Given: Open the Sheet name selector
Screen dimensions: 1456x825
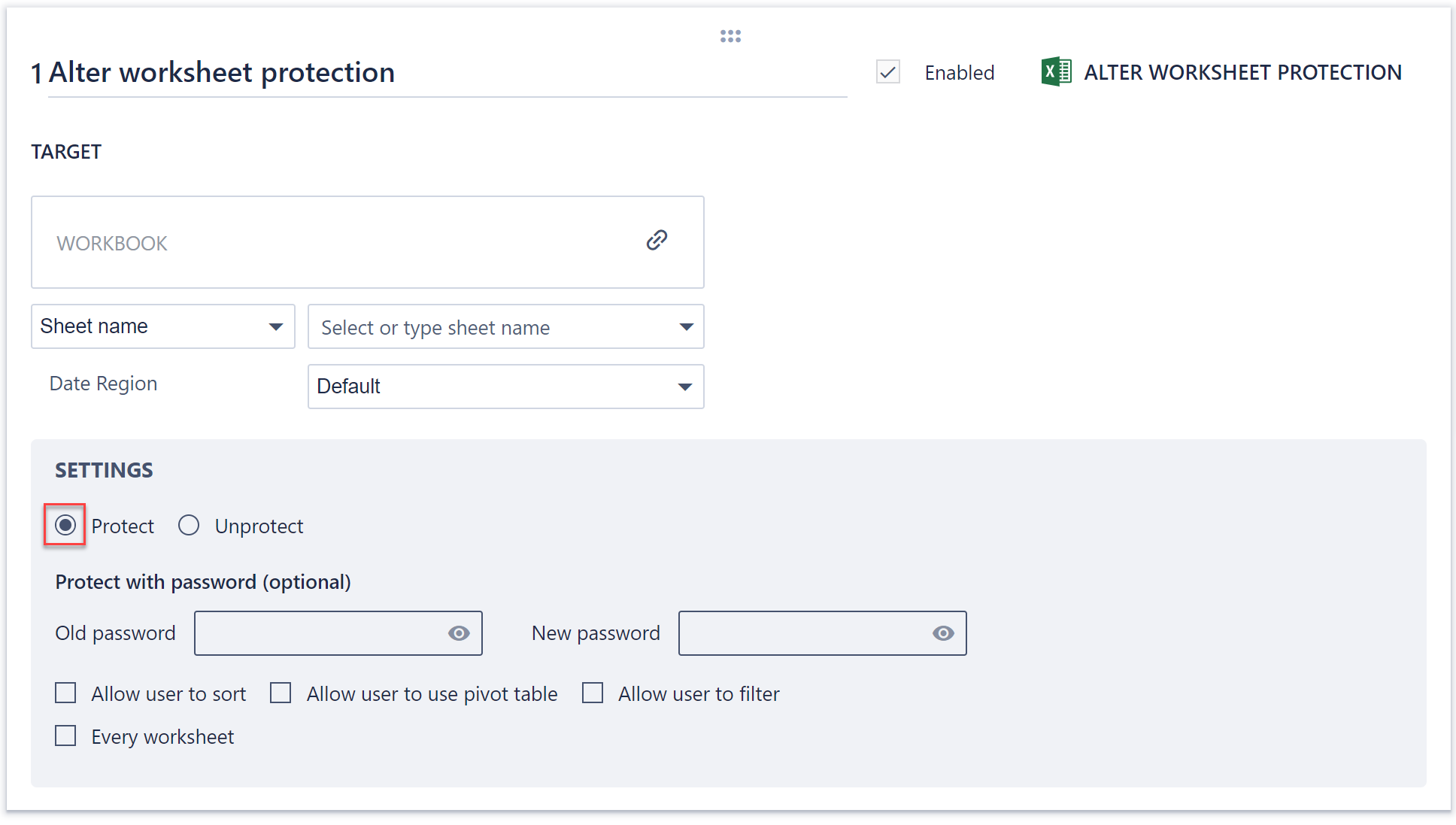Looking at the screenshot, I should coord(162,326).
